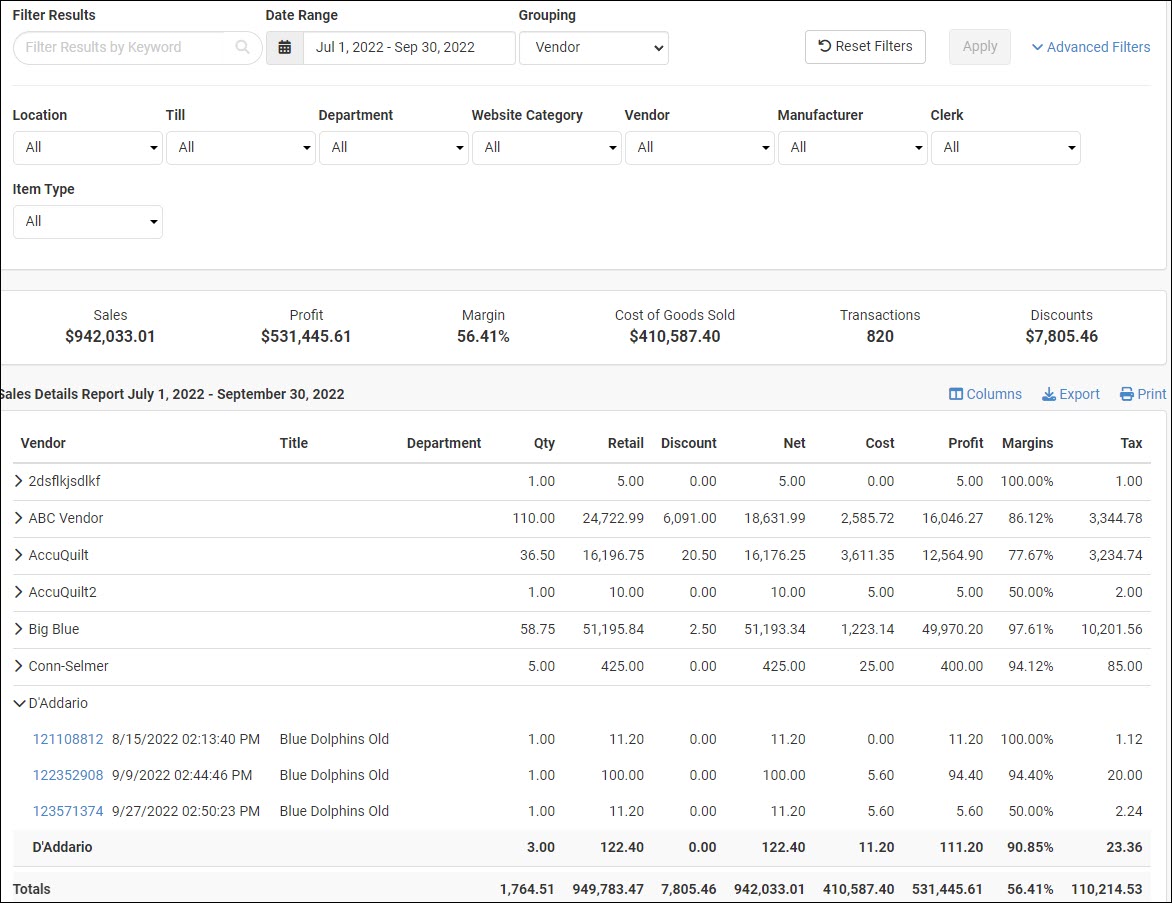
Task: Open the Website Category filter dropdown
Action: [546, 147]
